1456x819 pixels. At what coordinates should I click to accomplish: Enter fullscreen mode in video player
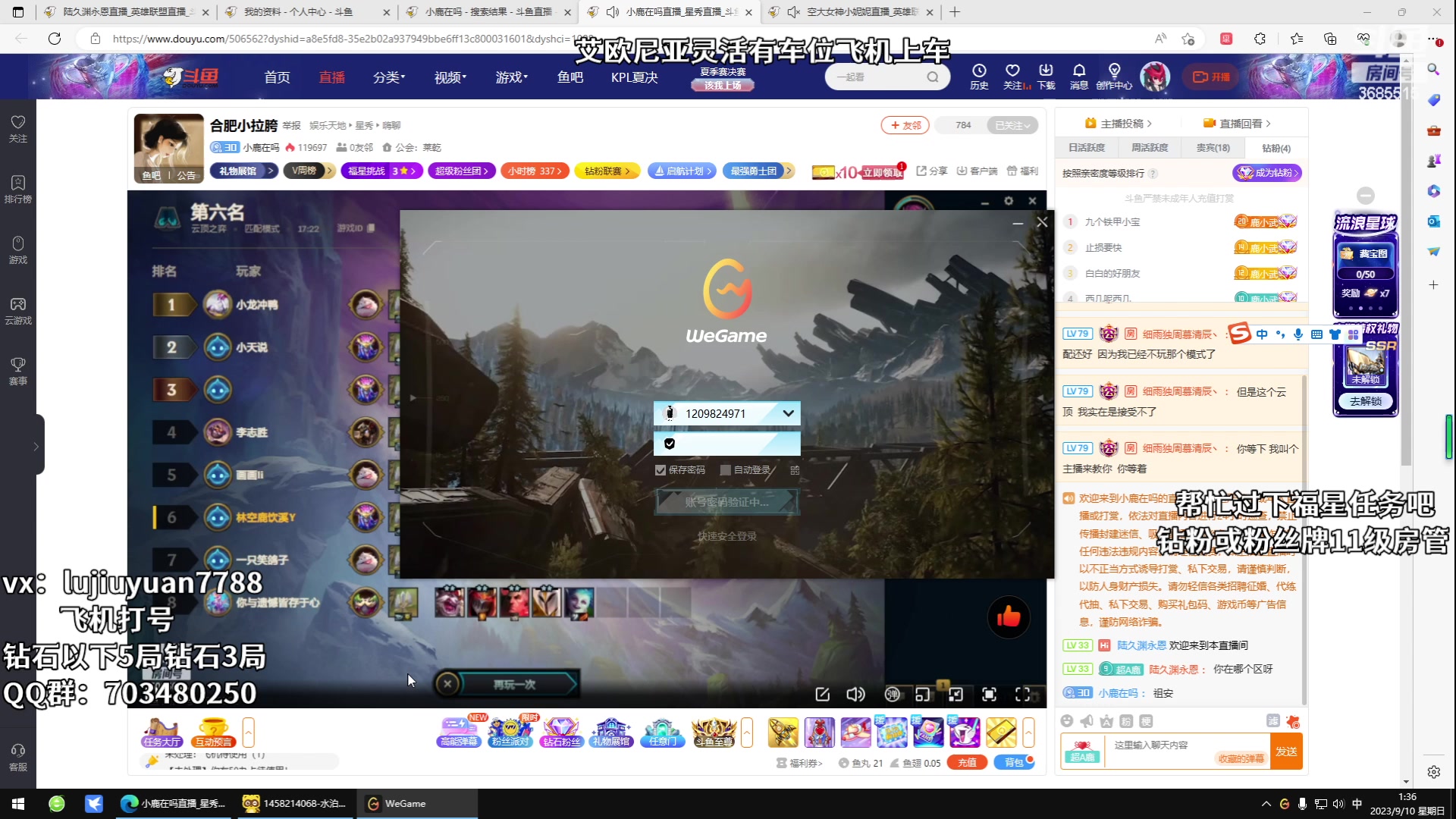click(x=1022, y=694)
